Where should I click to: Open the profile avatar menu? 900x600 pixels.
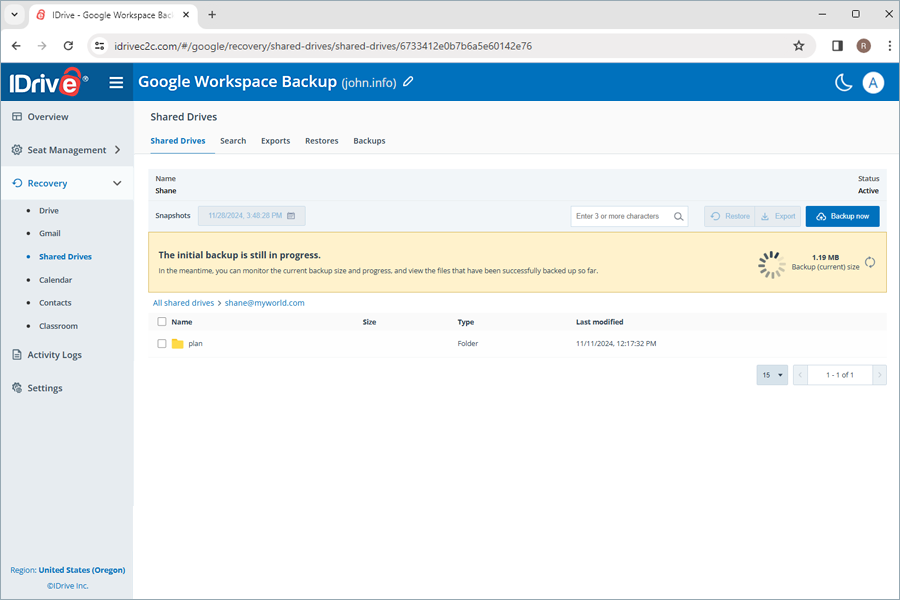pos(873,82)
